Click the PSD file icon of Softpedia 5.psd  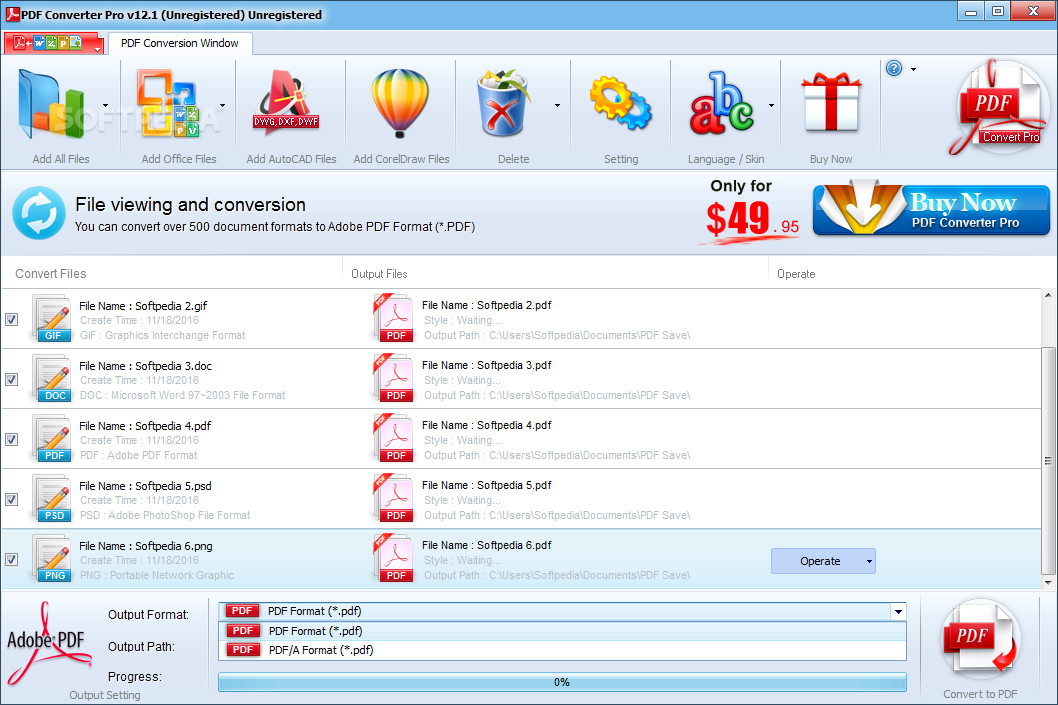coord(51,498)
